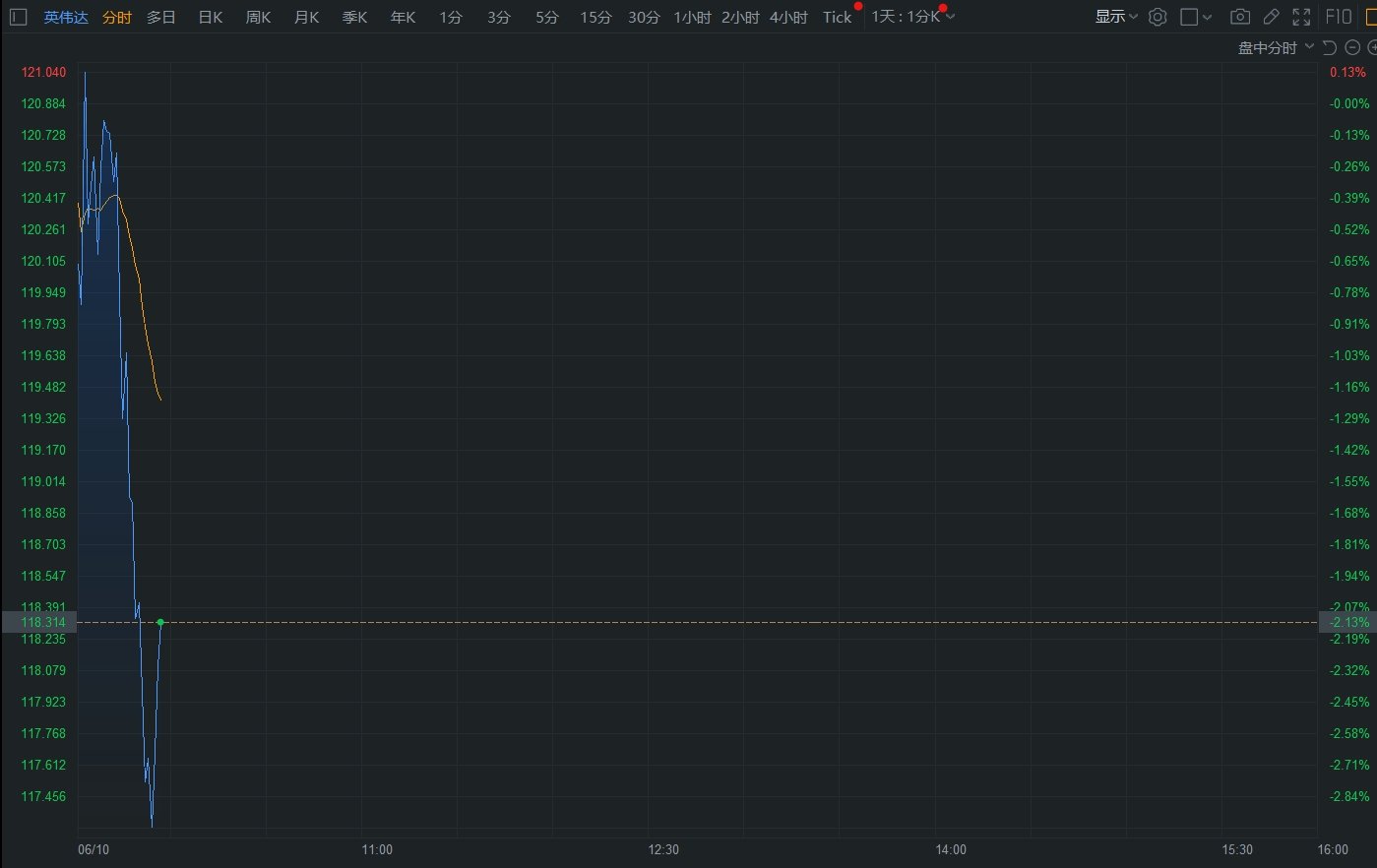The height and width of the screenshot is (868, 1377).
Task: Zoom out with the minus icon
Action: [1354, 47]
